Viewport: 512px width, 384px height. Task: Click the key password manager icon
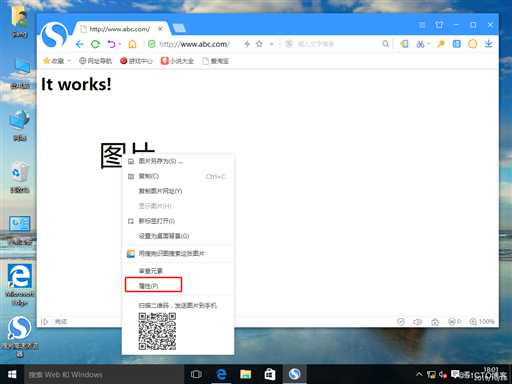[x=441, y=44]
